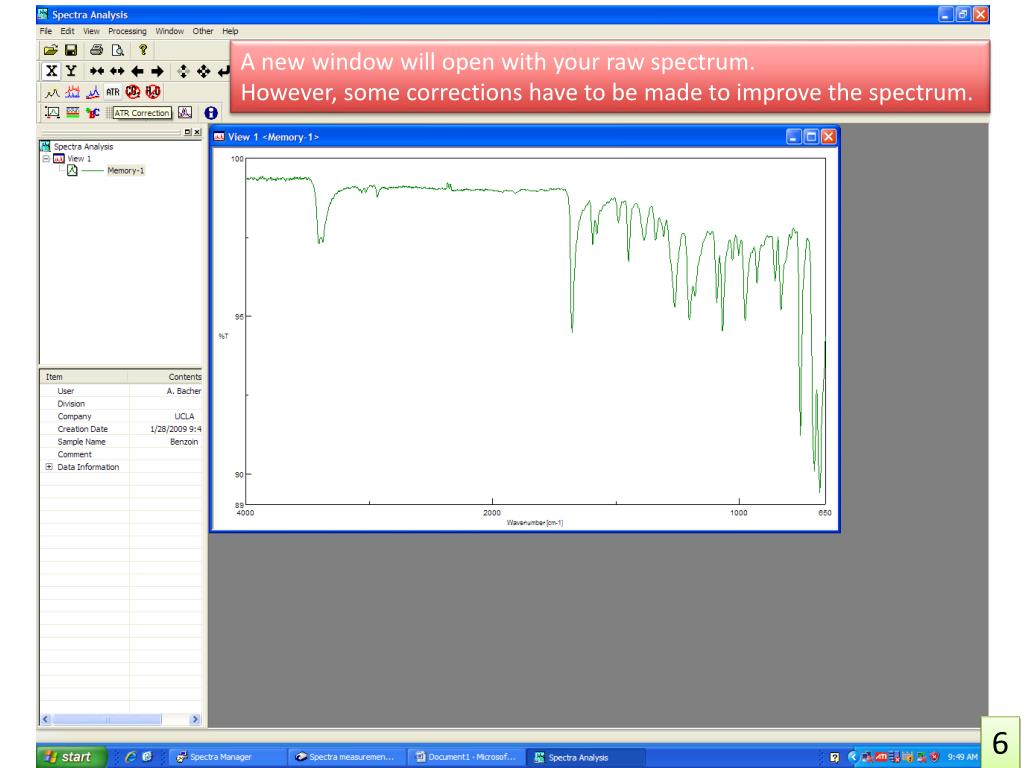Click the framed peak view icon

pos(52,113)
